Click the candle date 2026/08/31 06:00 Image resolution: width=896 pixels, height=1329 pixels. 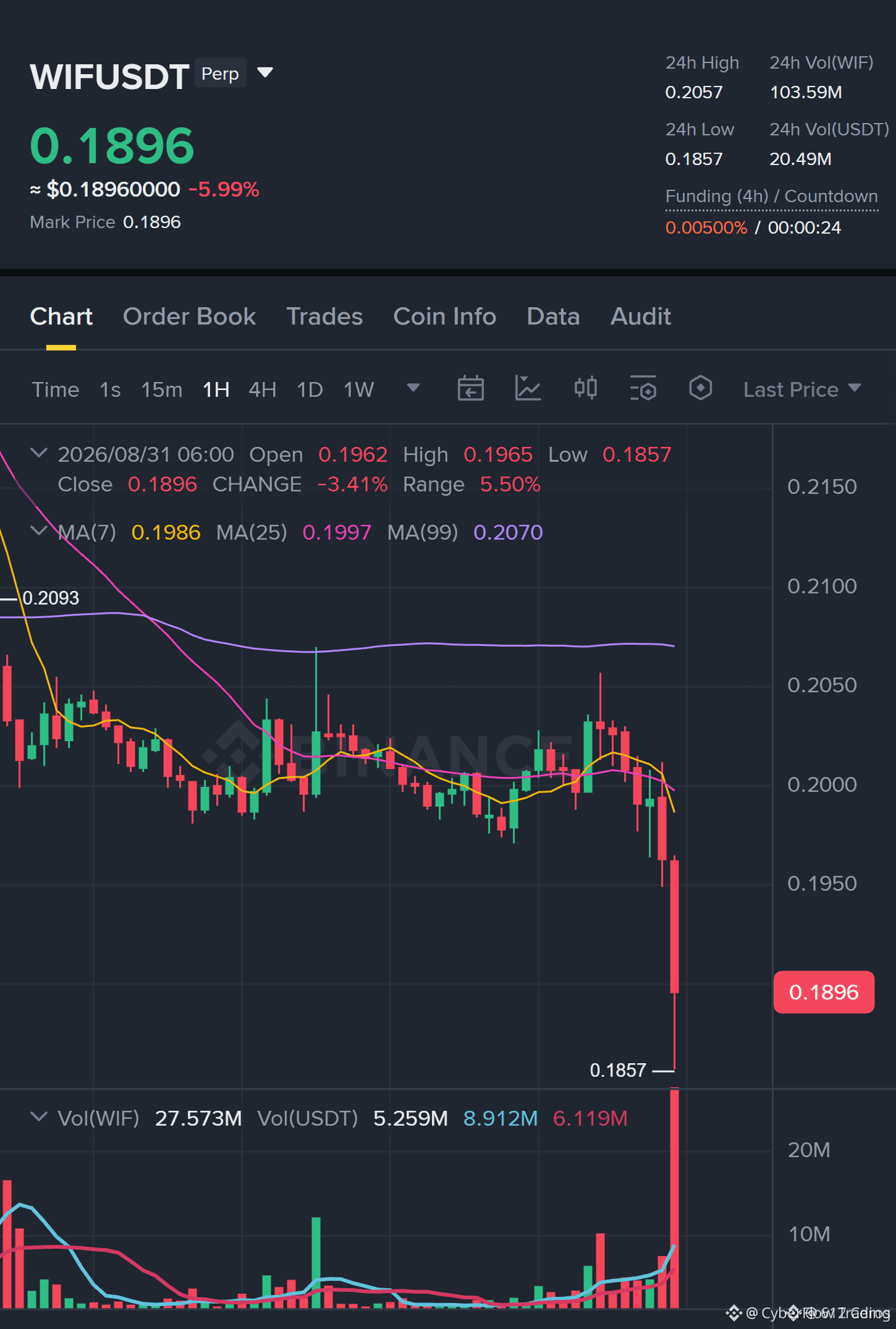point(146,454)
